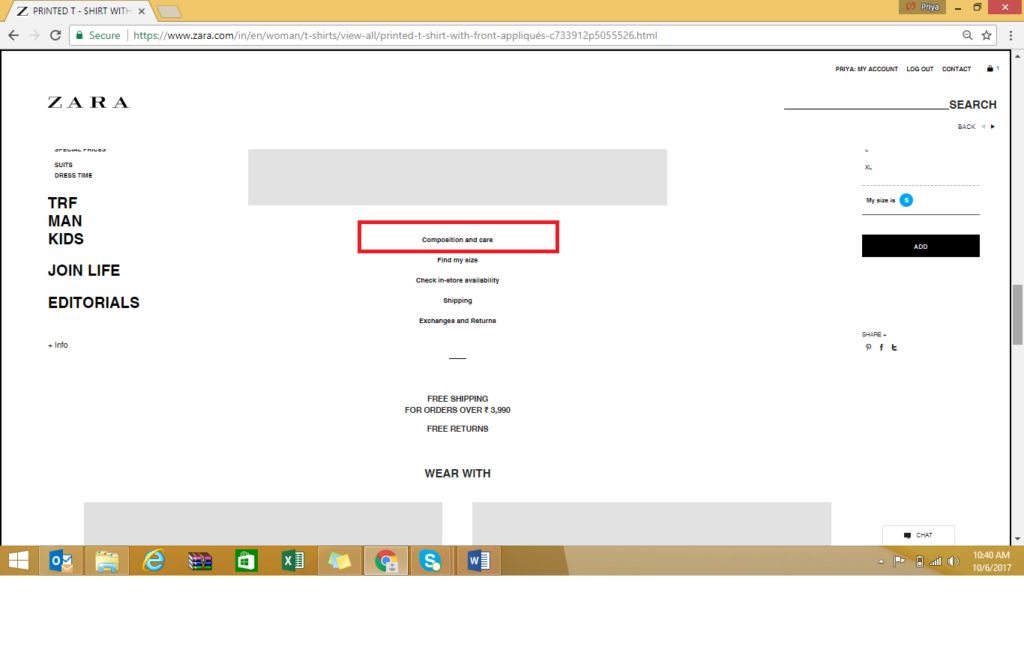This screenshot has height=652, width=1024.
Task: Select size XL
Action: [x=868, y=167]
